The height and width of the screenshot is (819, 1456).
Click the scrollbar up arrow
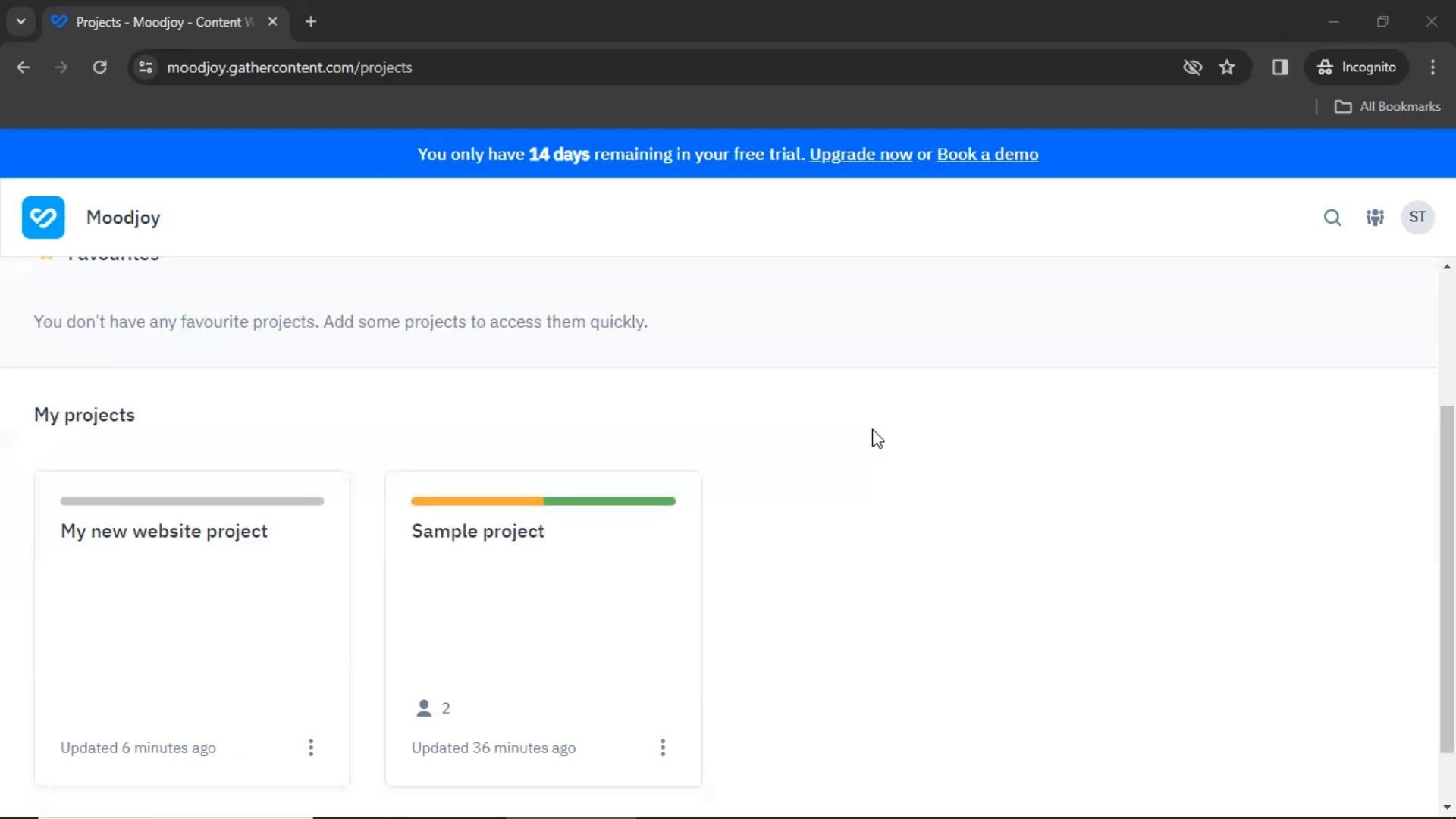coord(1447,267)
